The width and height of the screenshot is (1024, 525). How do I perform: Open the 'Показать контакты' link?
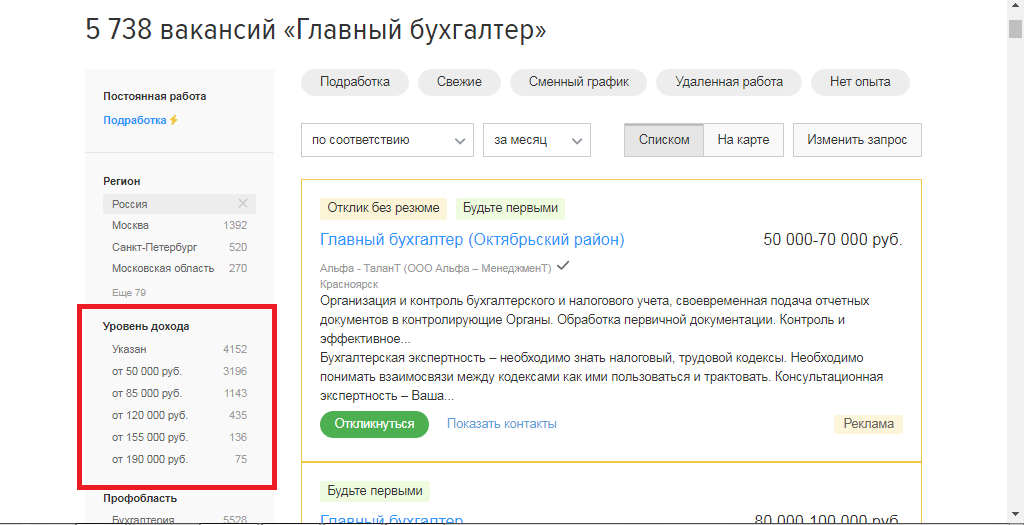[x=501, y=424]
